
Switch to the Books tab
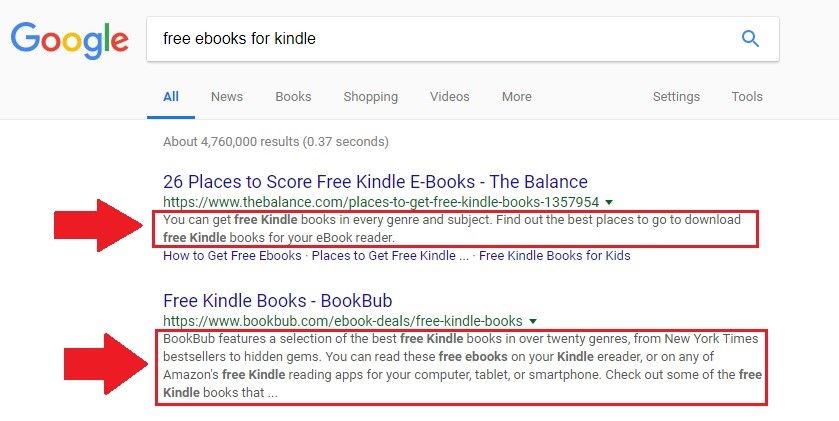click(293, 97)
